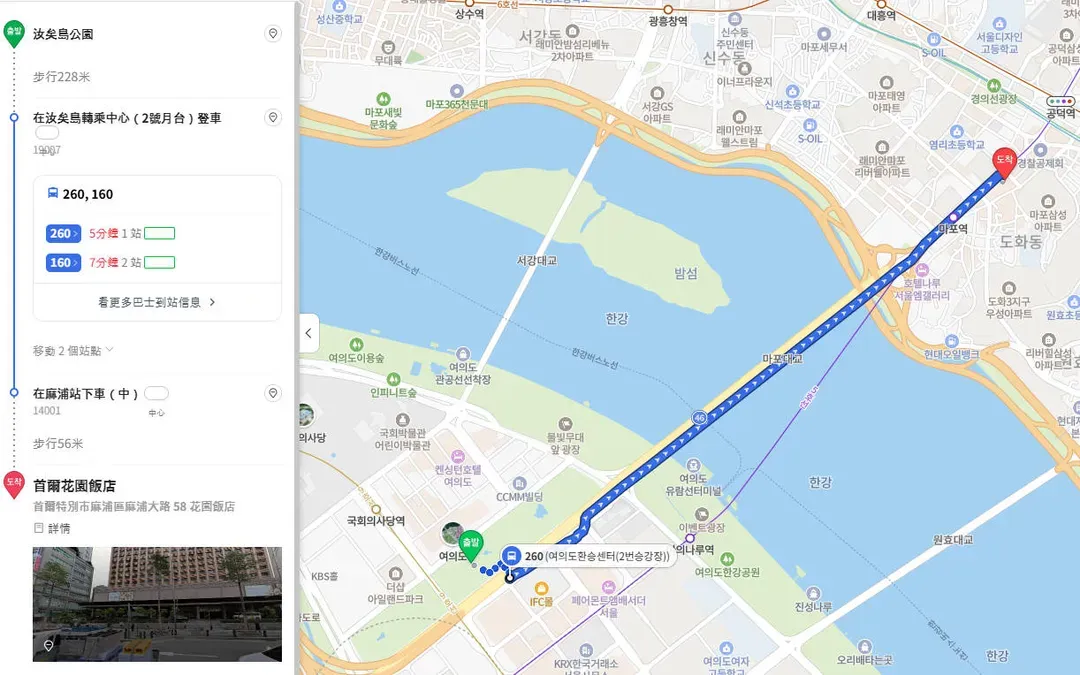Click location pin beside 汝矣島公園
This screenshot has width=1080, height=675.
pos(273,34)
